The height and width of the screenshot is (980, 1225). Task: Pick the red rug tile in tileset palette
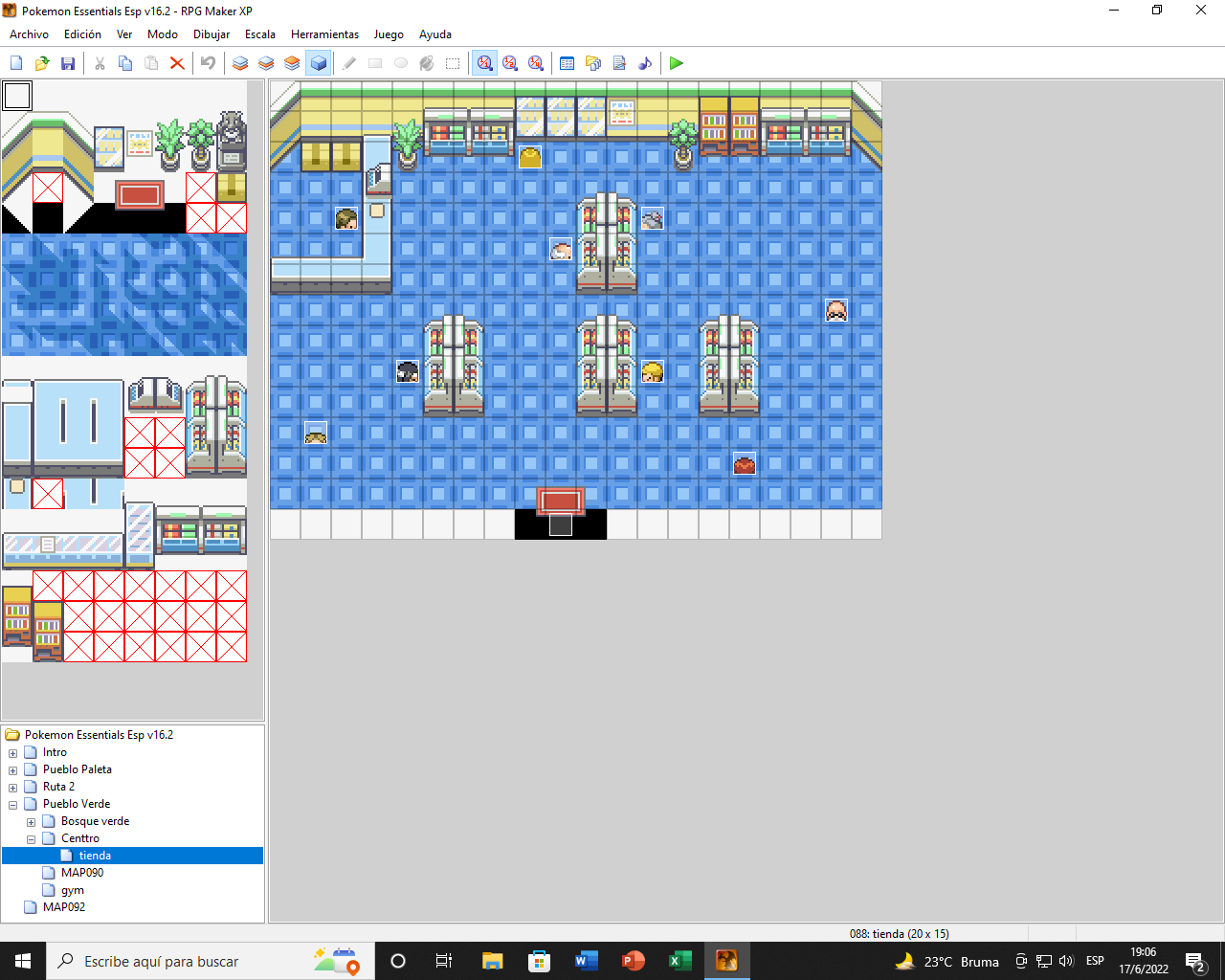coord(140,195)
